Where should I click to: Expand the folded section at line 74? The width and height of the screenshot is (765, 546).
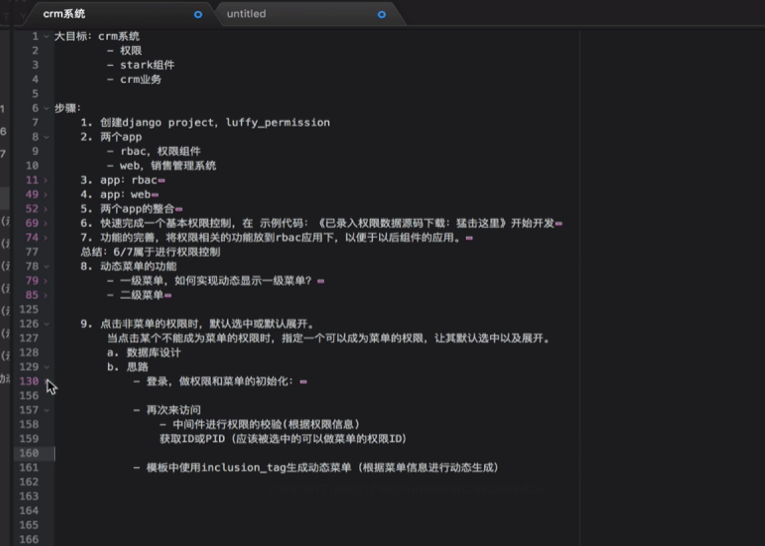tap(46, 238)
